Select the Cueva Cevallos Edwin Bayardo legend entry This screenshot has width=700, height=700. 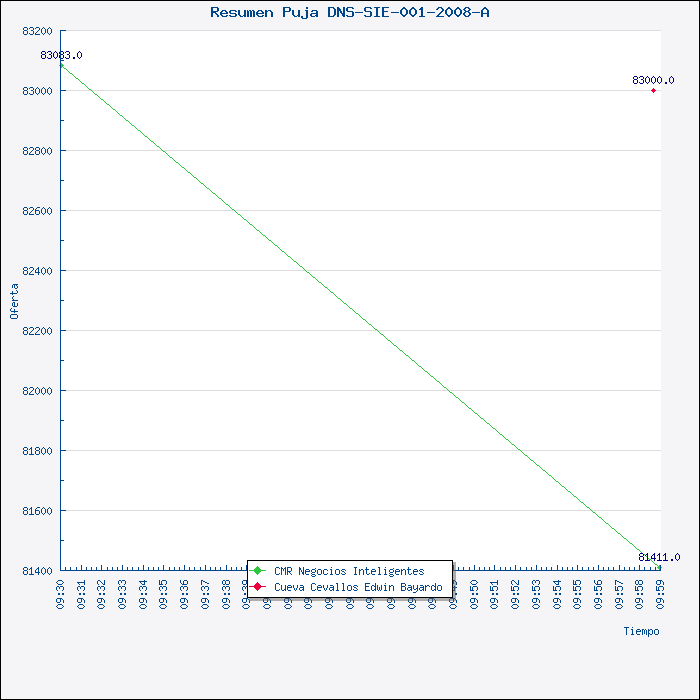[x=357, y=586]
